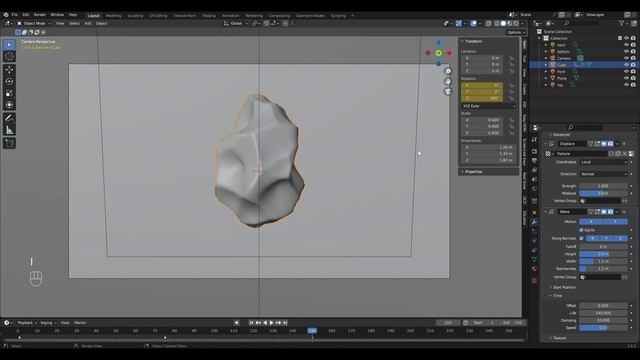Switch to the Modeling workspace tab
640x360 pixels.
coord(113,16)
